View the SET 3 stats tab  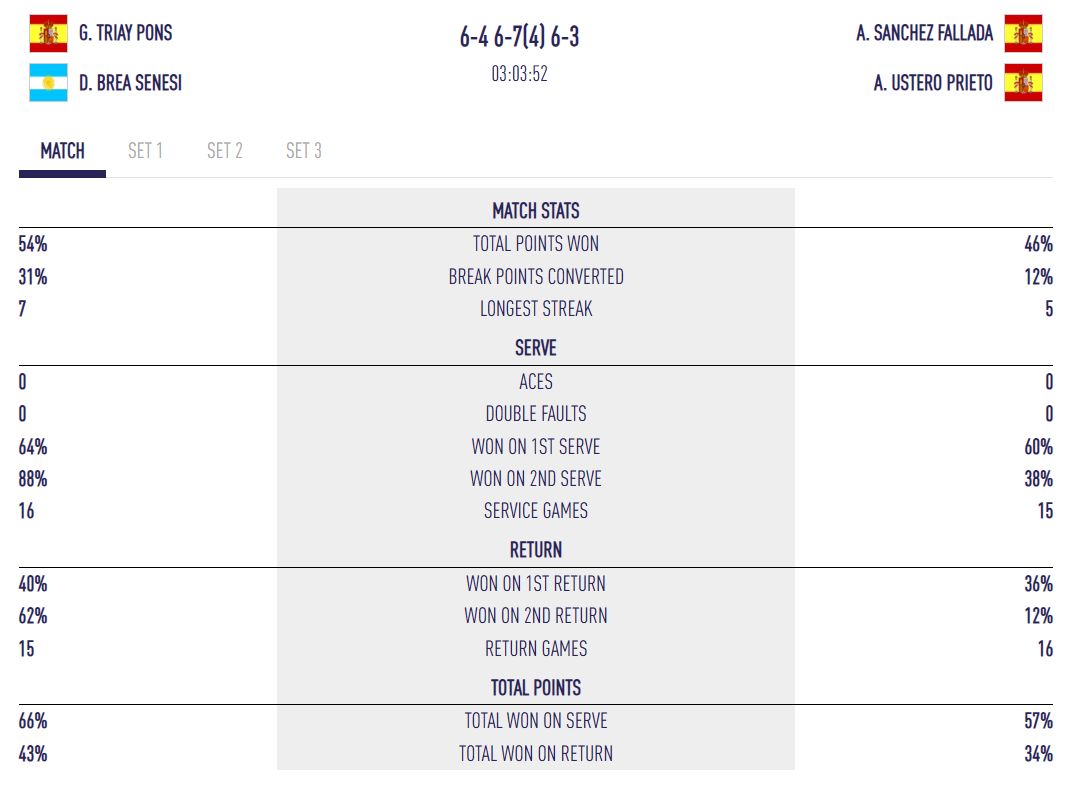[x=304, y=151]
